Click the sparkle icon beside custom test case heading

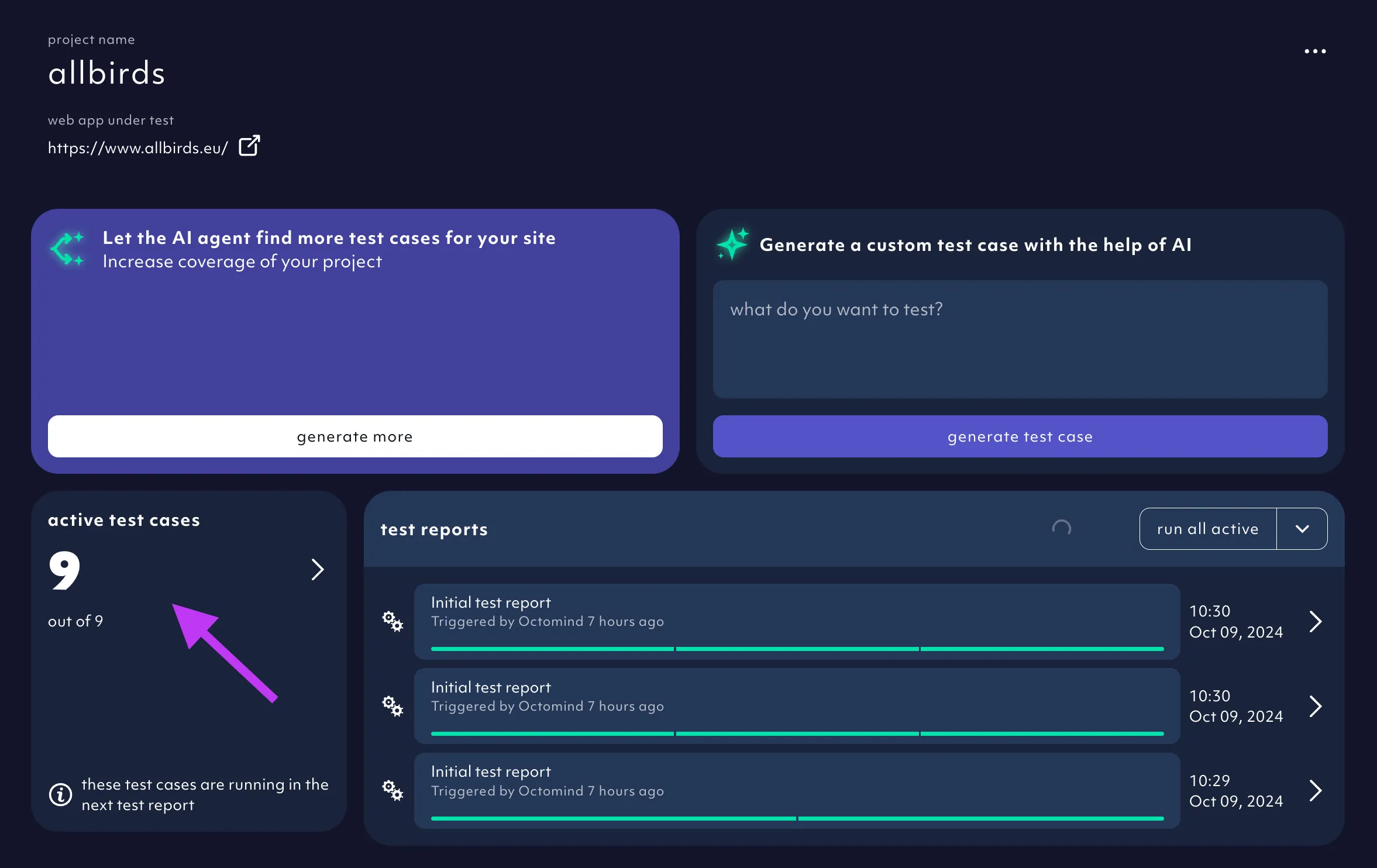click(732, 244)
